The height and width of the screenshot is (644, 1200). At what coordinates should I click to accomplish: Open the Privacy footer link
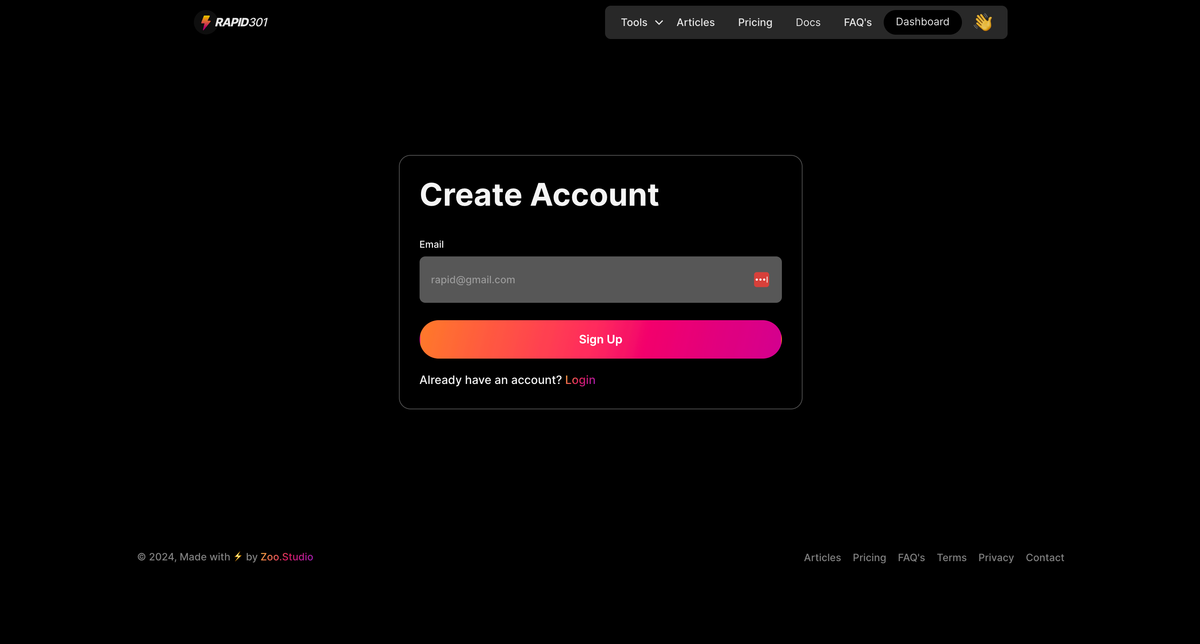tap(996, 558)
